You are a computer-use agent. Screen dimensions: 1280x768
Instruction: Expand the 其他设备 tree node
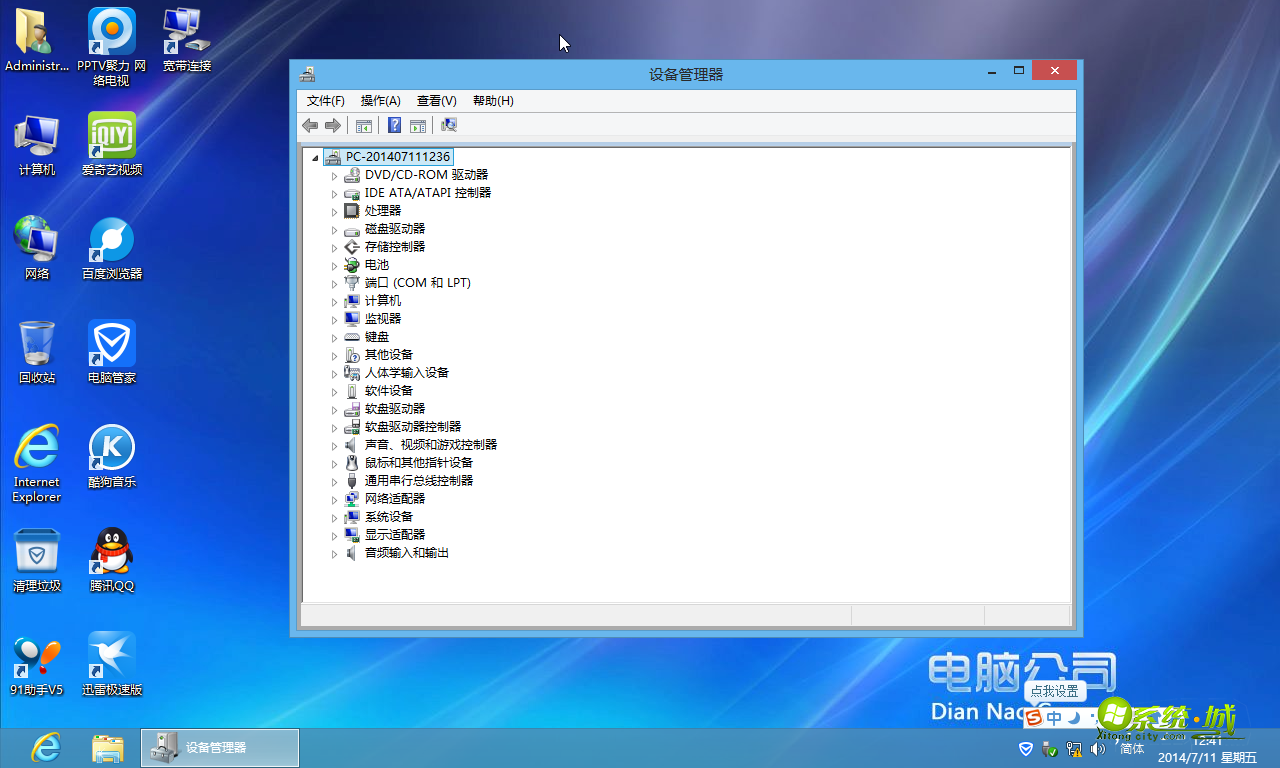[x=335, y=354]
